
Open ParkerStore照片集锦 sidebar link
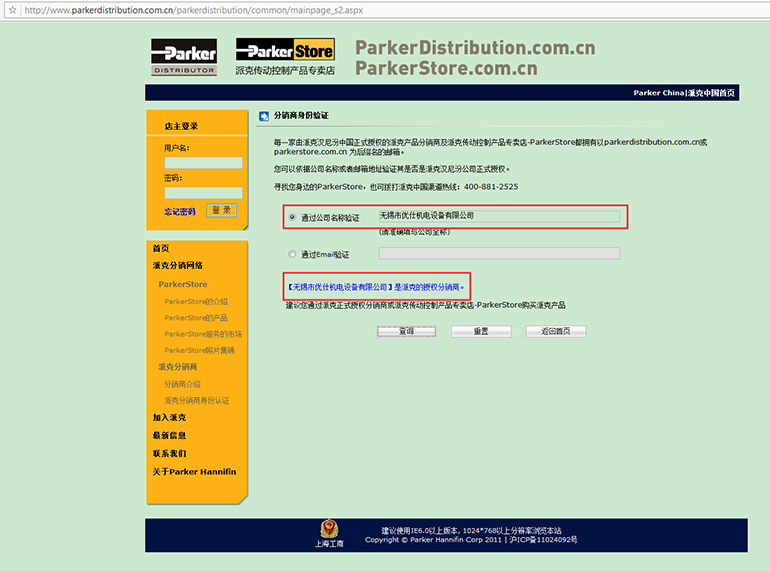[199, 350]
